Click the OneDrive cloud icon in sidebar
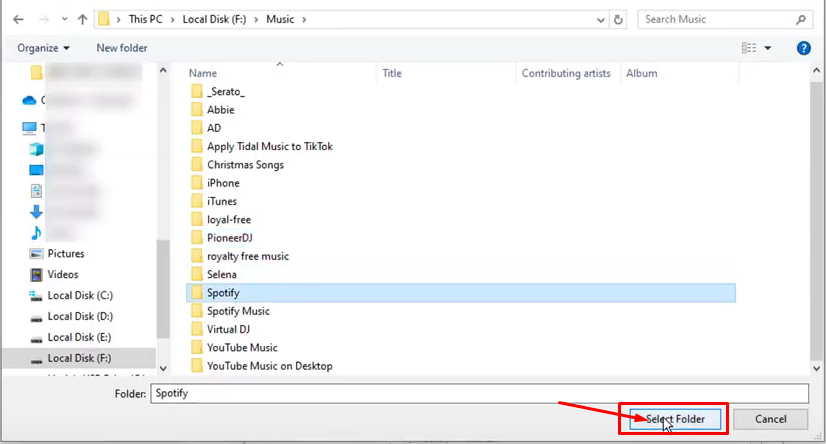 pyautogui.click(x=29, y=100)
